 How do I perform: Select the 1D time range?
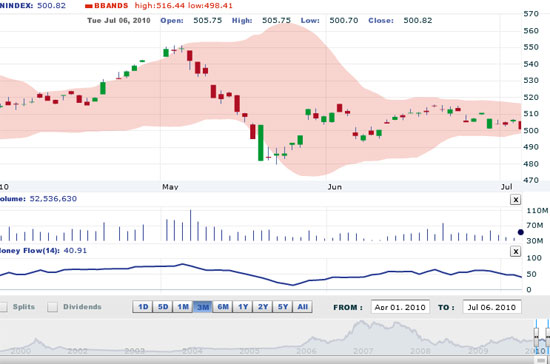[143, 307]
